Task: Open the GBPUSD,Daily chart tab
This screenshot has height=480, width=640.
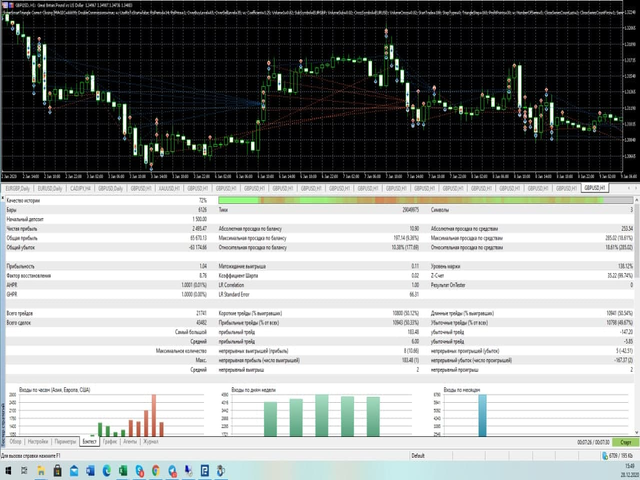Action: pos(111,188)
